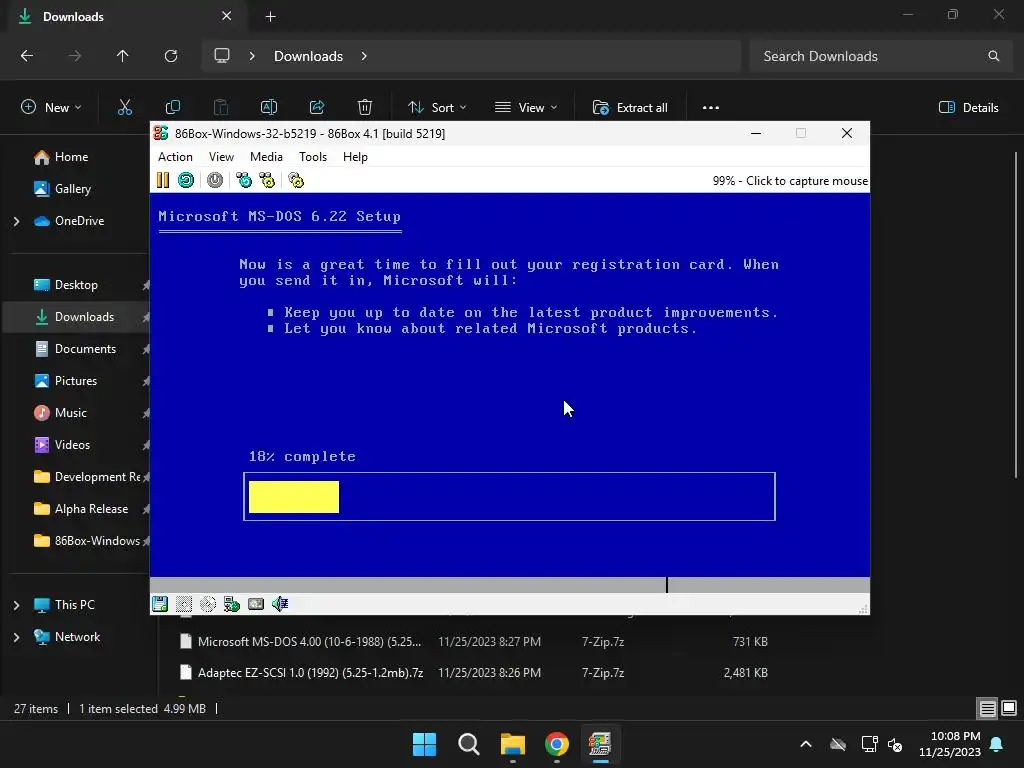Expand the This PC tree node

[16, 605]
